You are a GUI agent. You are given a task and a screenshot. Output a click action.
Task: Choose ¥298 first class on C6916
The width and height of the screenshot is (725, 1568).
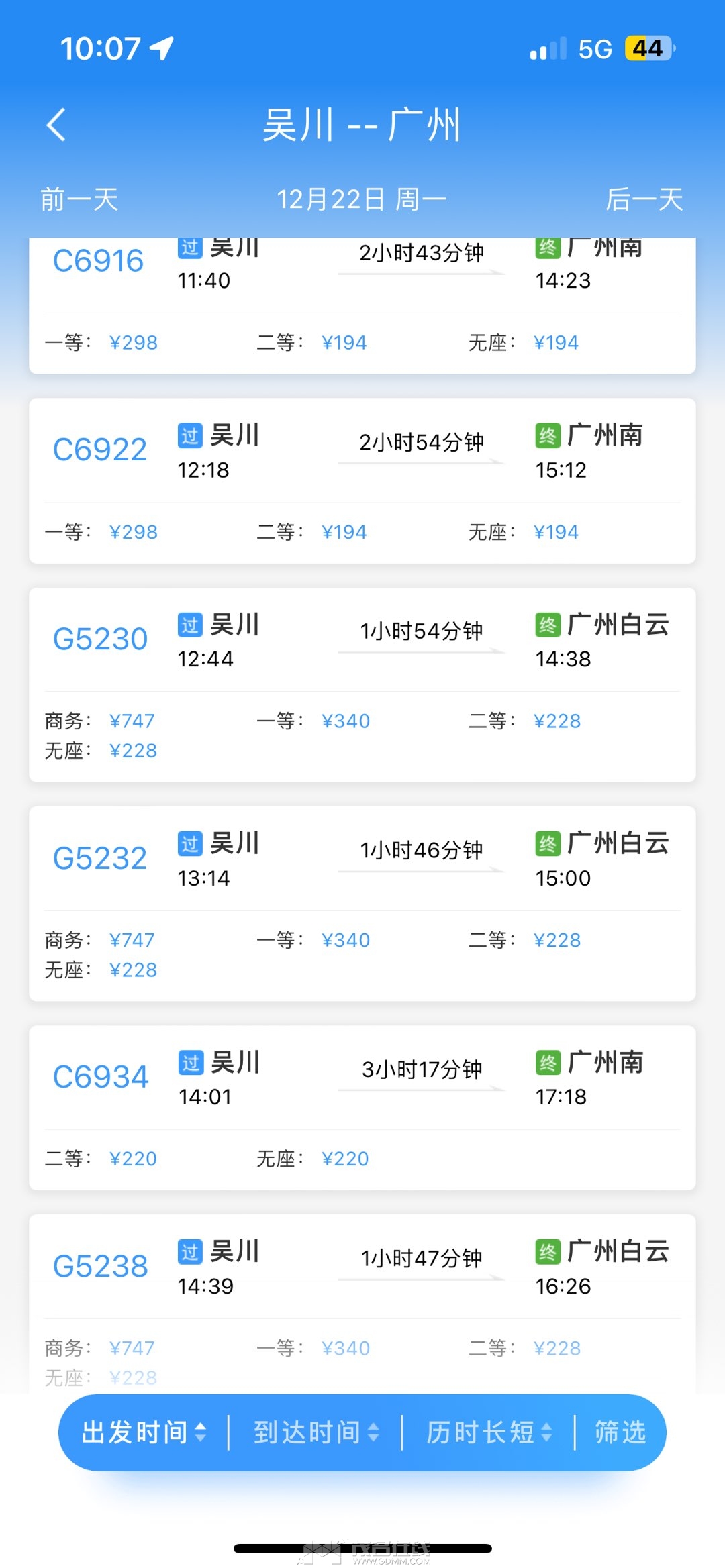coord(134,343)
